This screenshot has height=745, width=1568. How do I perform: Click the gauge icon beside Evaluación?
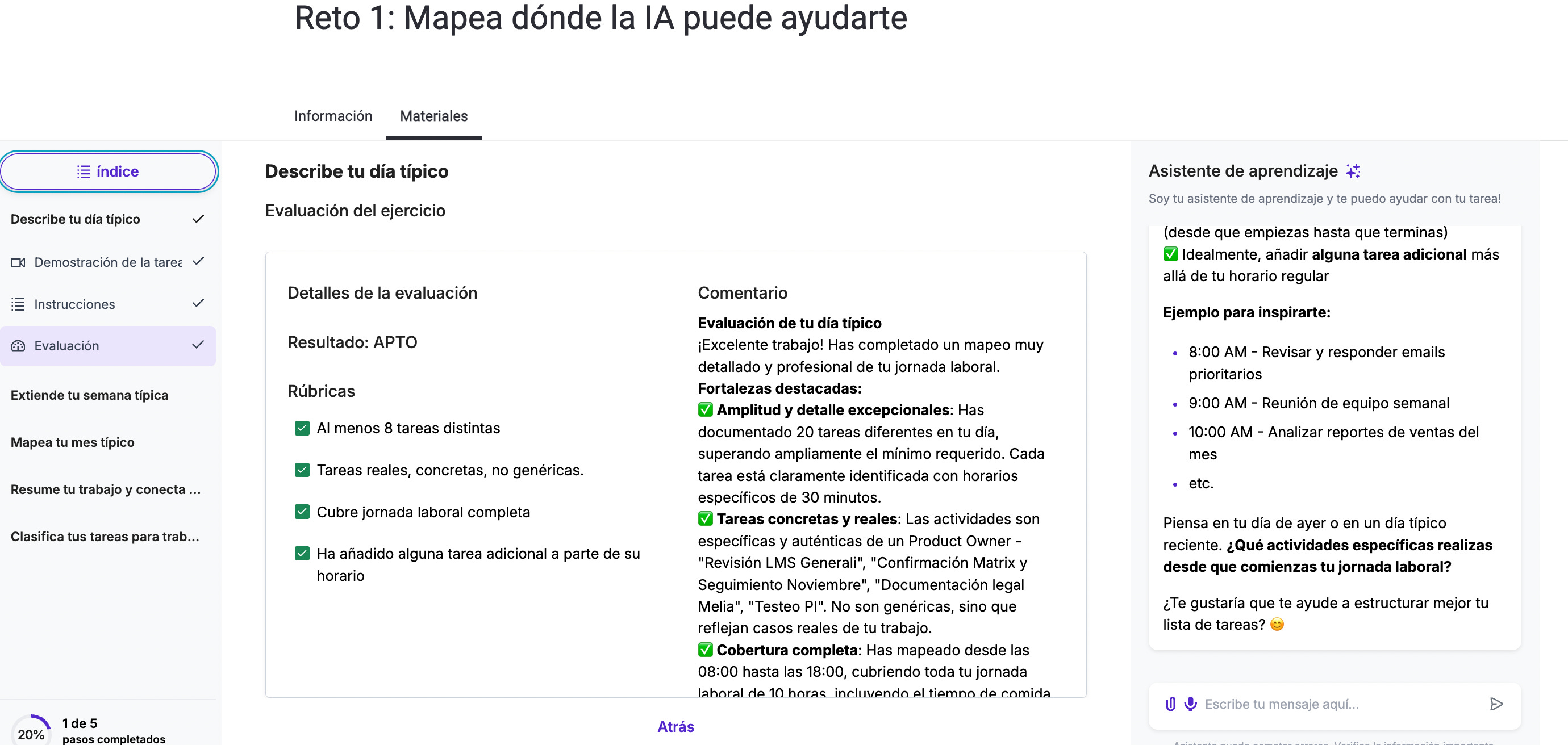[x=18, y=345]
